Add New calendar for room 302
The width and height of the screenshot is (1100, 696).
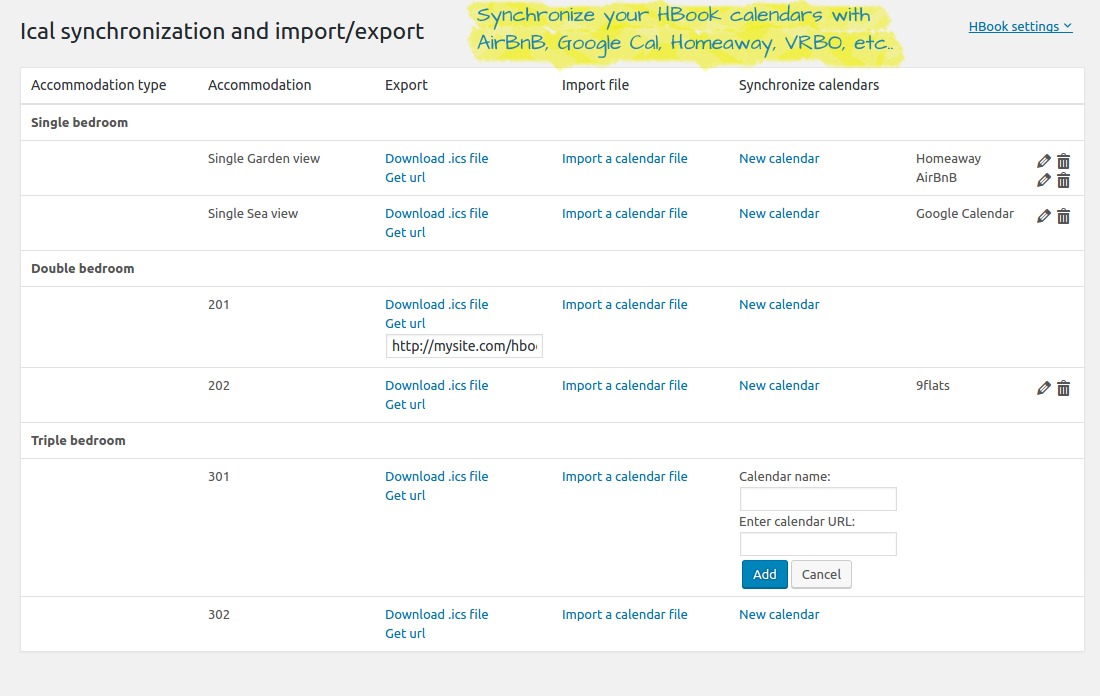(x=778, y=614)
